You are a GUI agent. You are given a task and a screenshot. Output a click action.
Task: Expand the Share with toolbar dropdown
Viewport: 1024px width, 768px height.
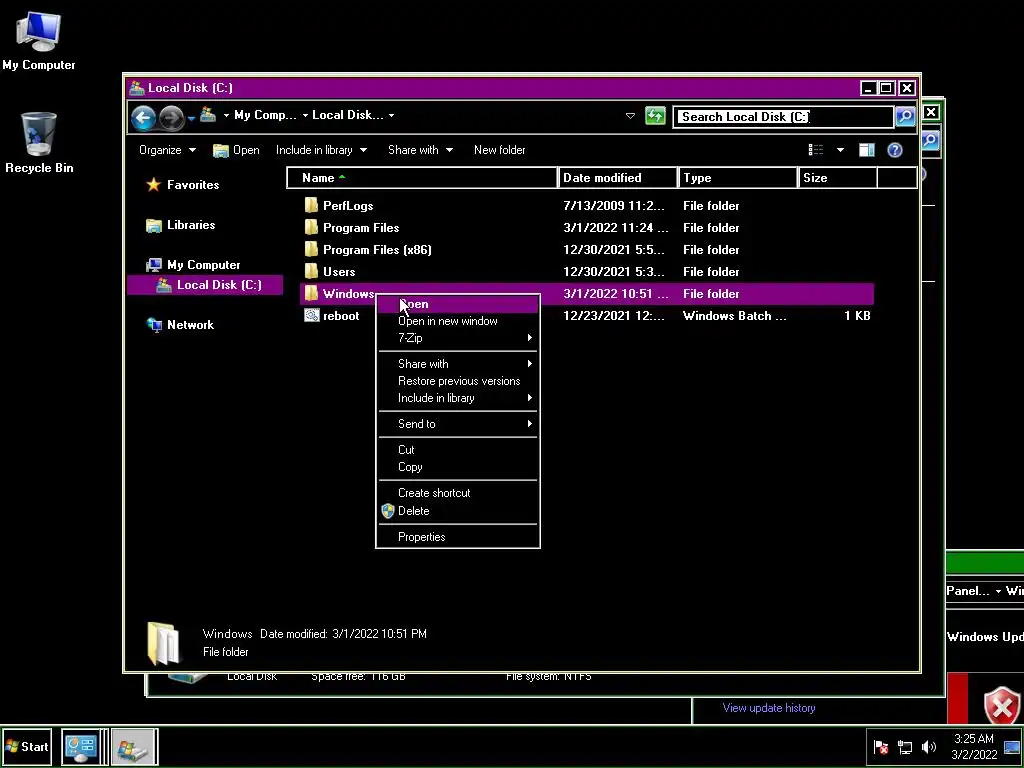(420, 150)
